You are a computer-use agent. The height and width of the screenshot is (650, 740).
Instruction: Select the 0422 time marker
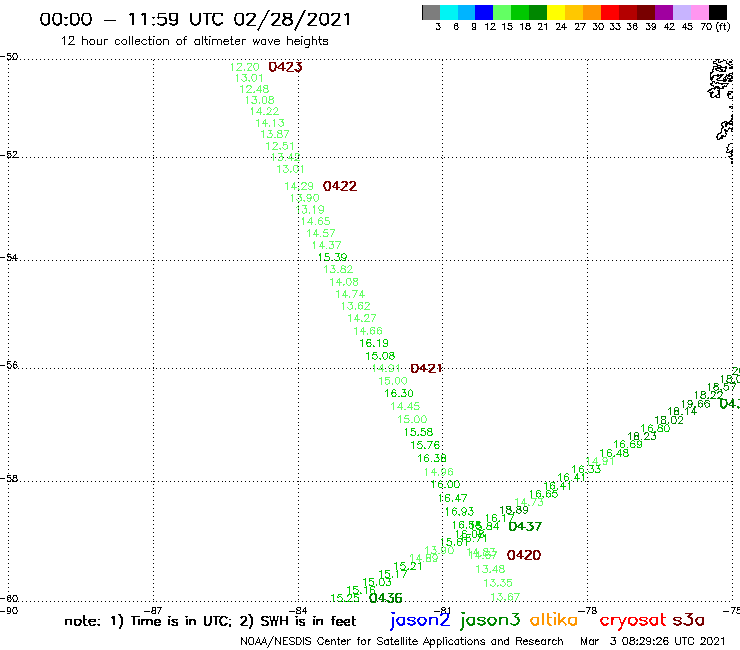340,186
